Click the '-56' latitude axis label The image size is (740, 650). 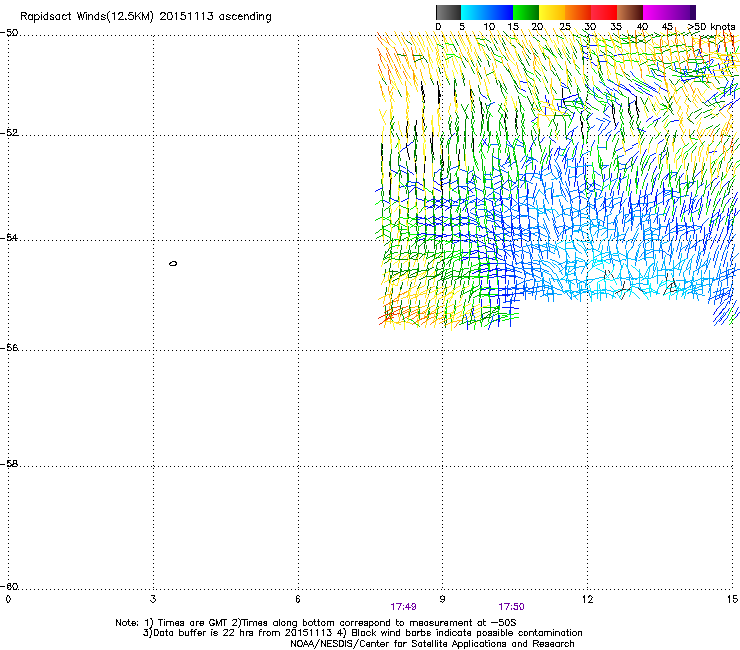[x=9, y=347]
